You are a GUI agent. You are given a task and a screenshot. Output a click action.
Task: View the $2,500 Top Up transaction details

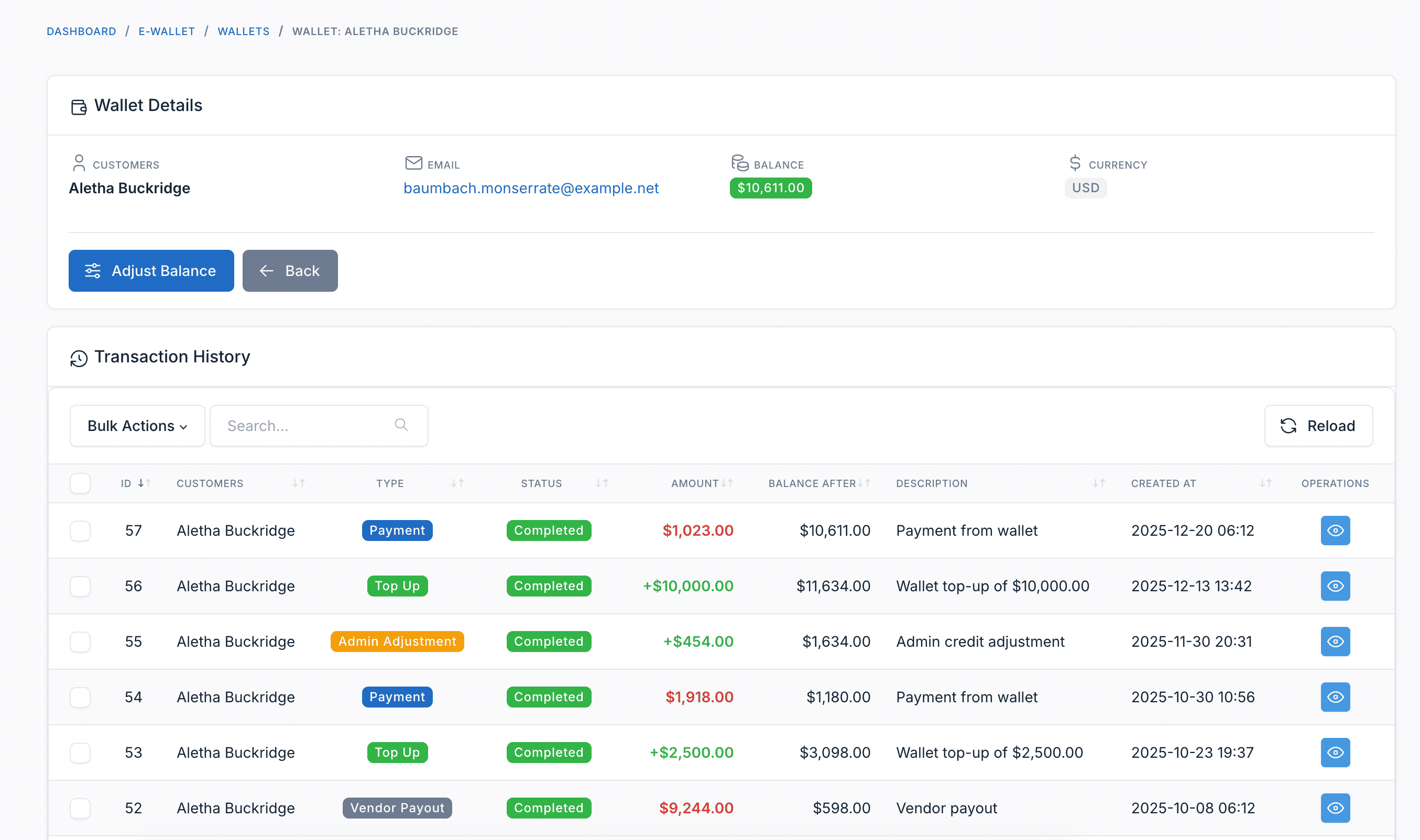click(1335, 752)
